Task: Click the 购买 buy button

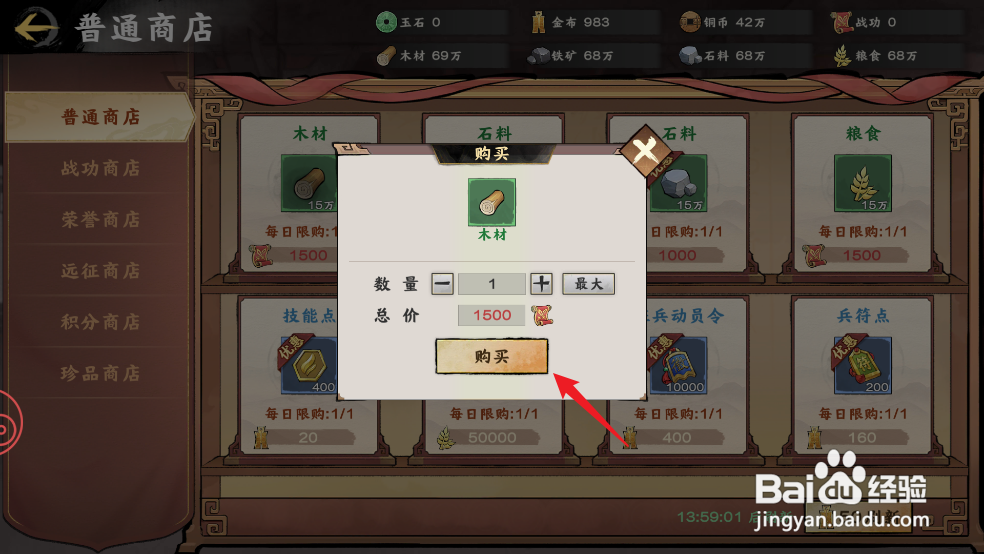Action: [491, 356]
